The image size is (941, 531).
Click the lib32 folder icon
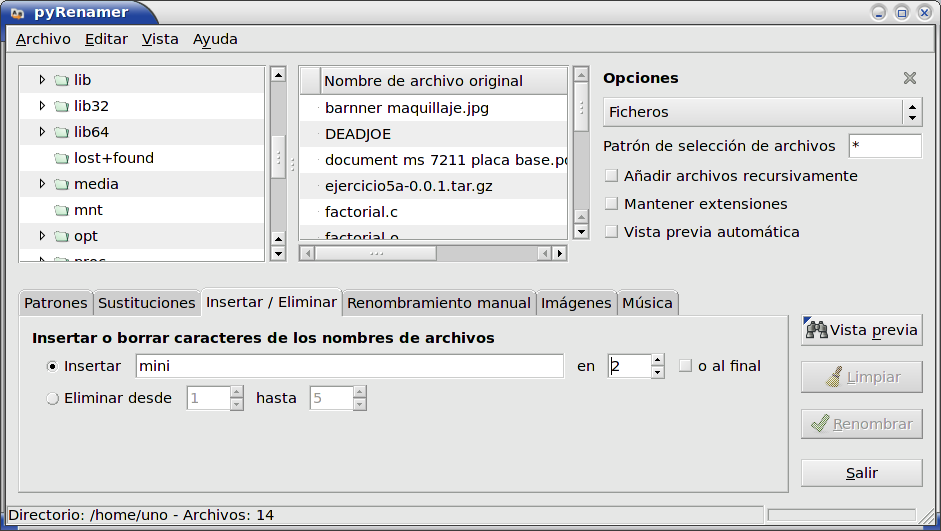point(61,106)
